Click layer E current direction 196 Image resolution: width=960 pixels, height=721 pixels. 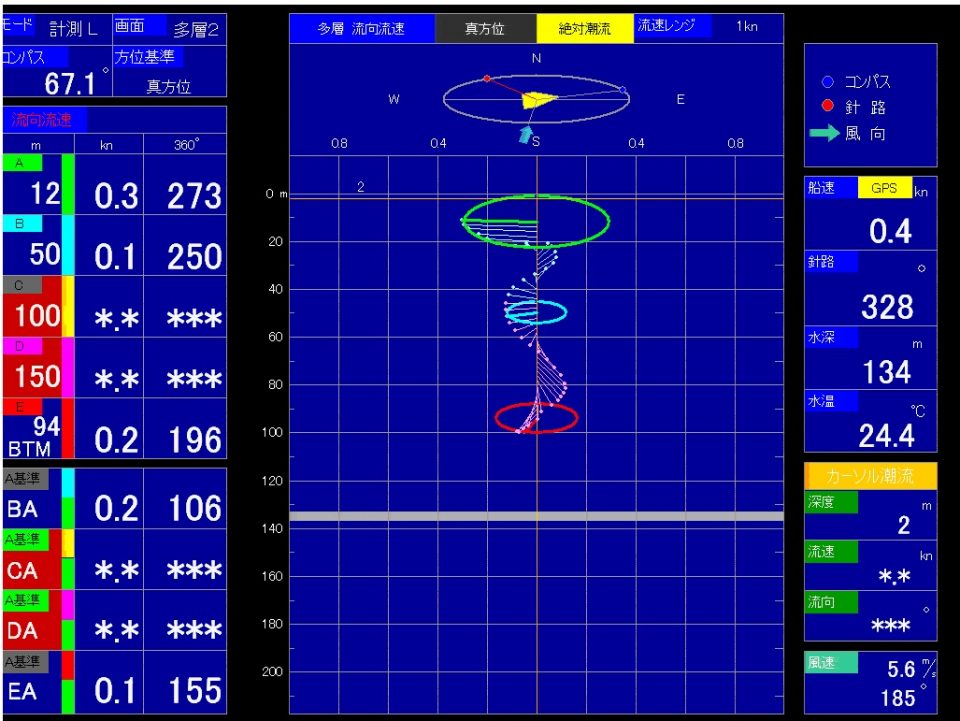click(194, 439)
